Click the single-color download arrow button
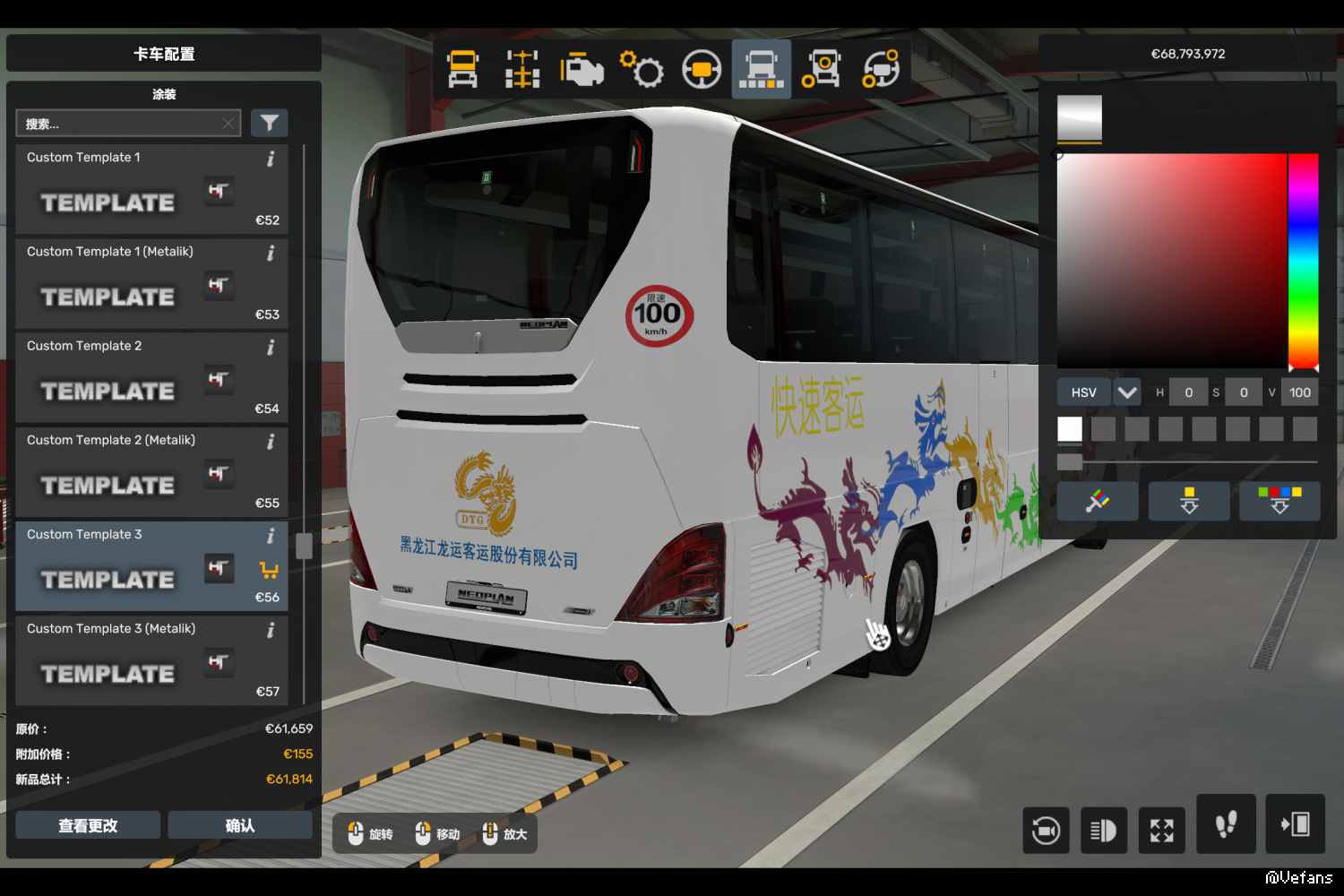1344x896 pixels. click(1189, 501)
